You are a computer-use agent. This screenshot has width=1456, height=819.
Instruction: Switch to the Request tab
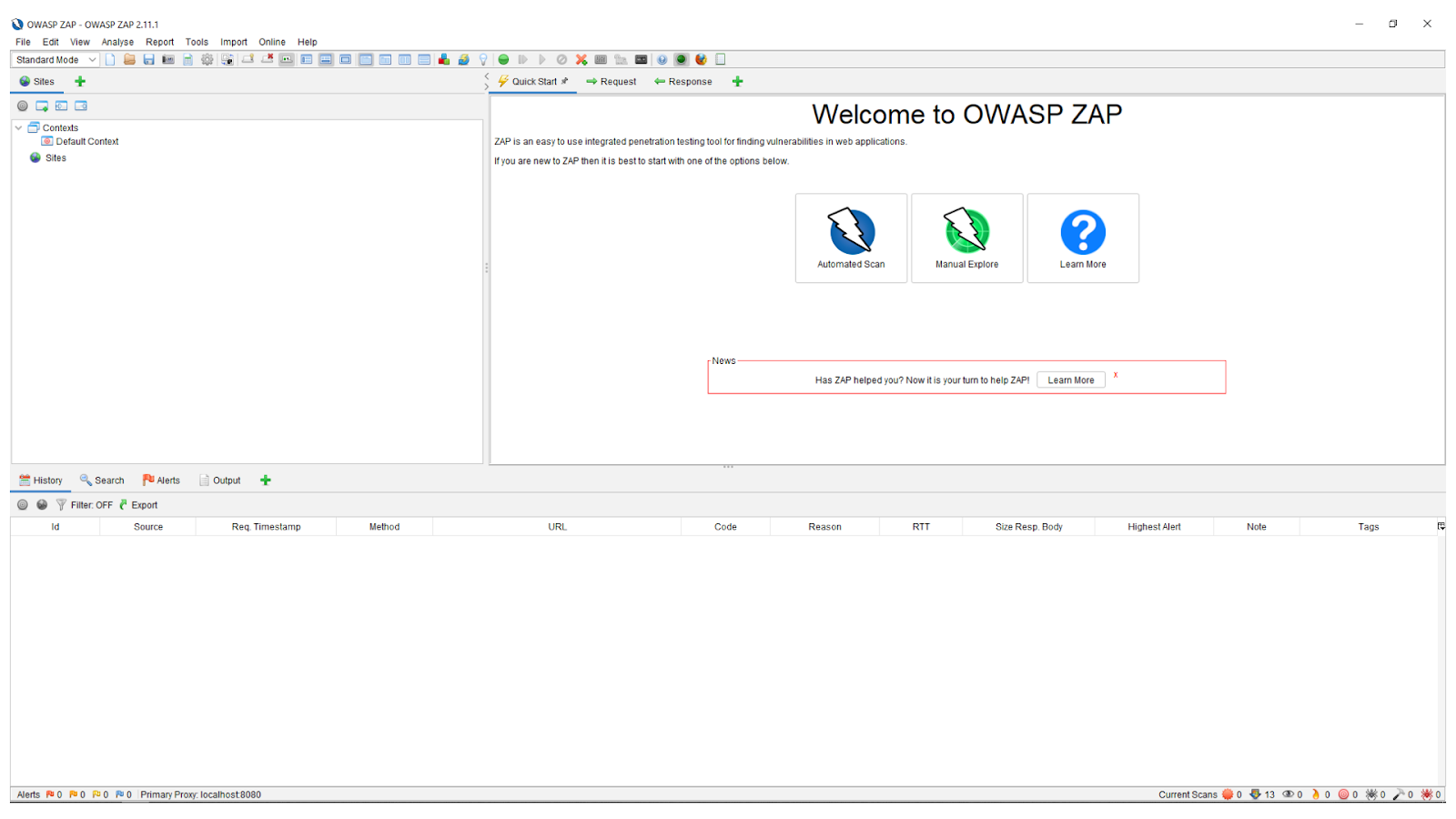(x=611, y=81)
